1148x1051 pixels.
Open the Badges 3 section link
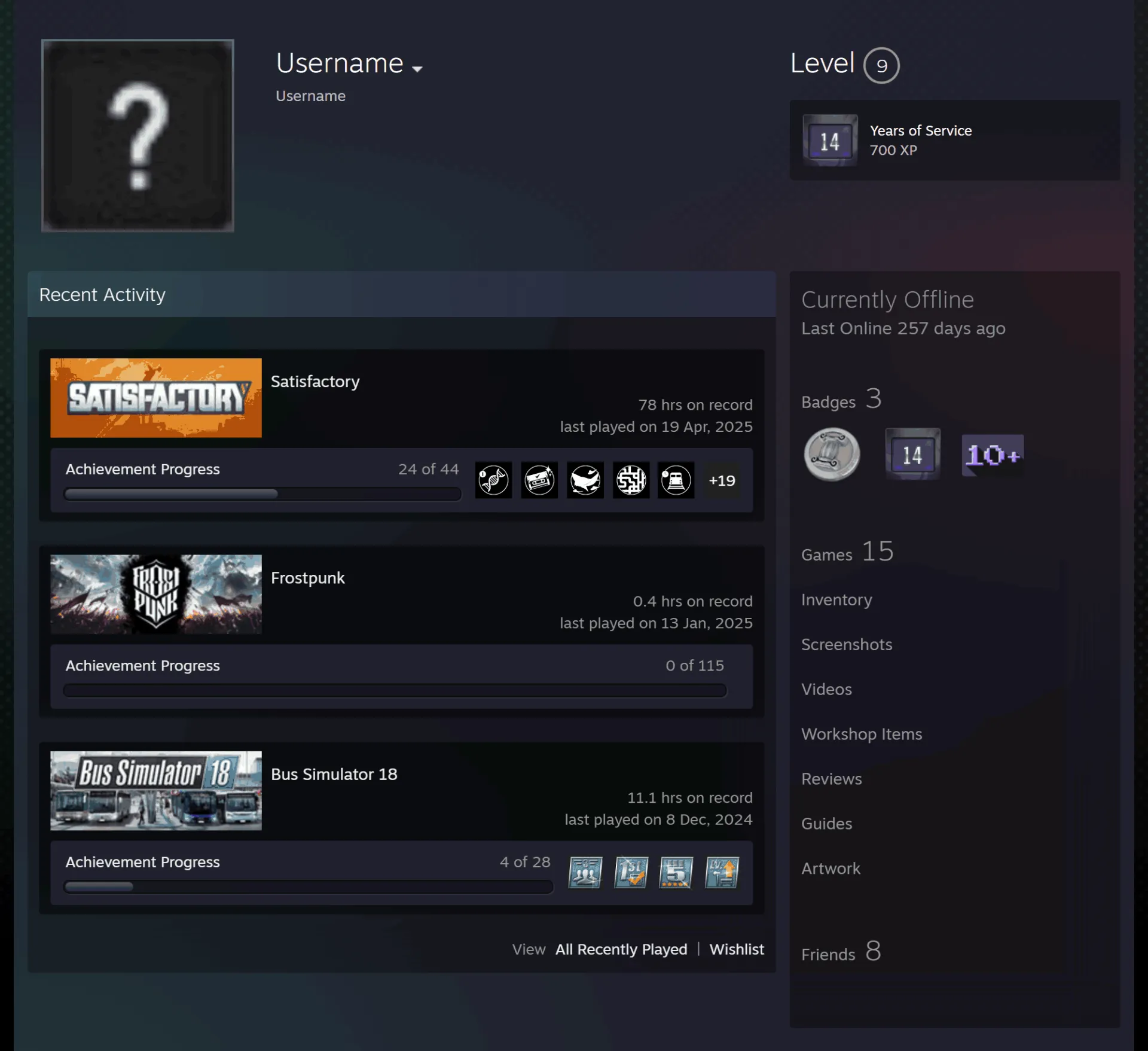[842, 399]
